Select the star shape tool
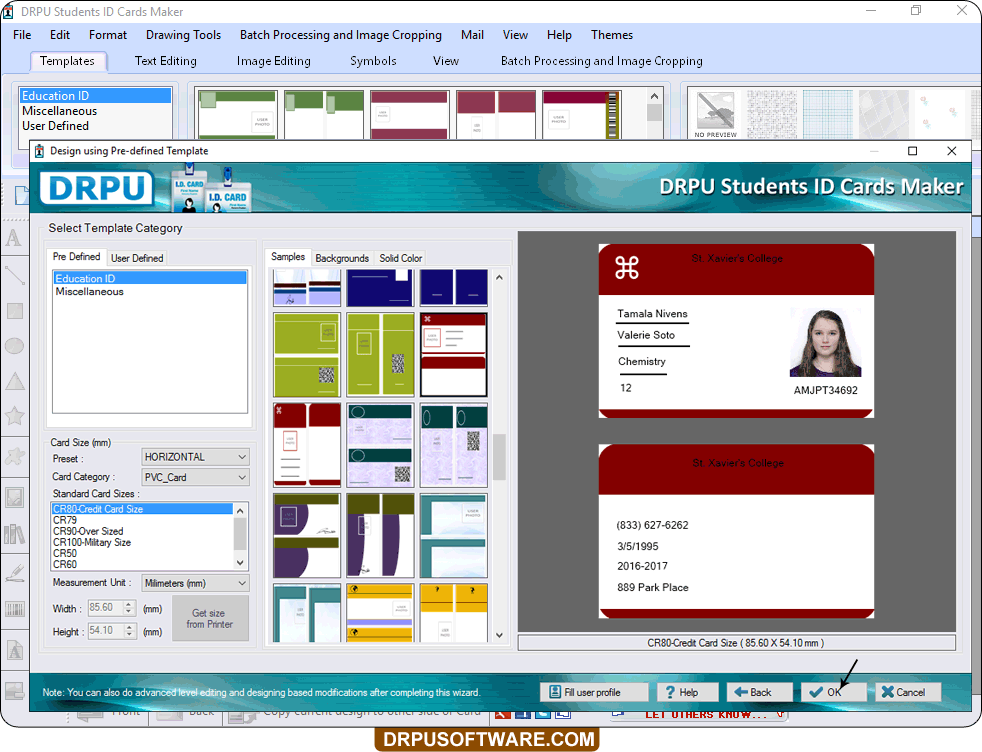This screenshot has height=752, width=982. [x=14, y=416]
